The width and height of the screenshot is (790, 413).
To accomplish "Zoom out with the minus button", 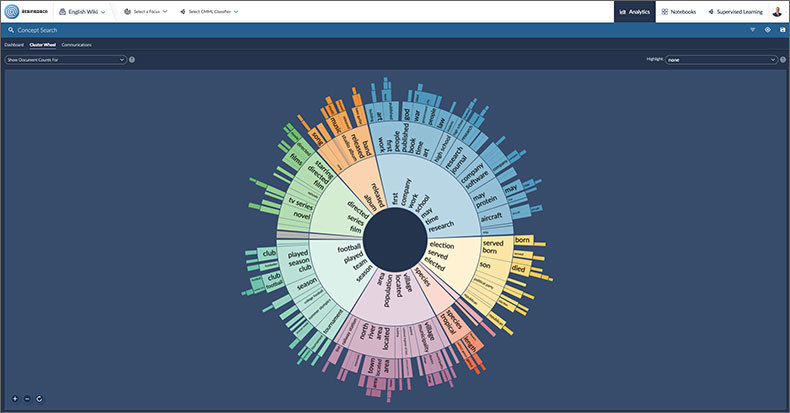I will (27, 399).
